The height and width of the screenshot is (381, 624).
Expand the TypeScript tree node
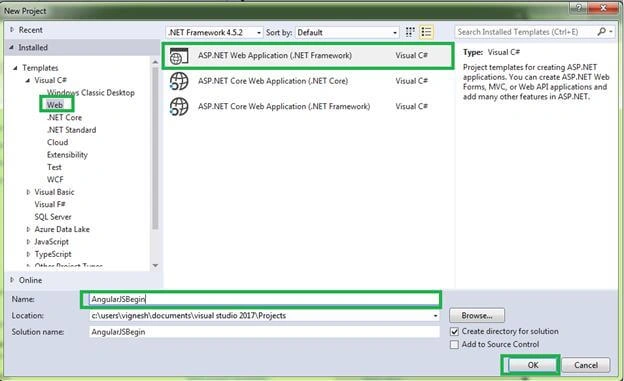pyautogui.click(x=28, y=254)
